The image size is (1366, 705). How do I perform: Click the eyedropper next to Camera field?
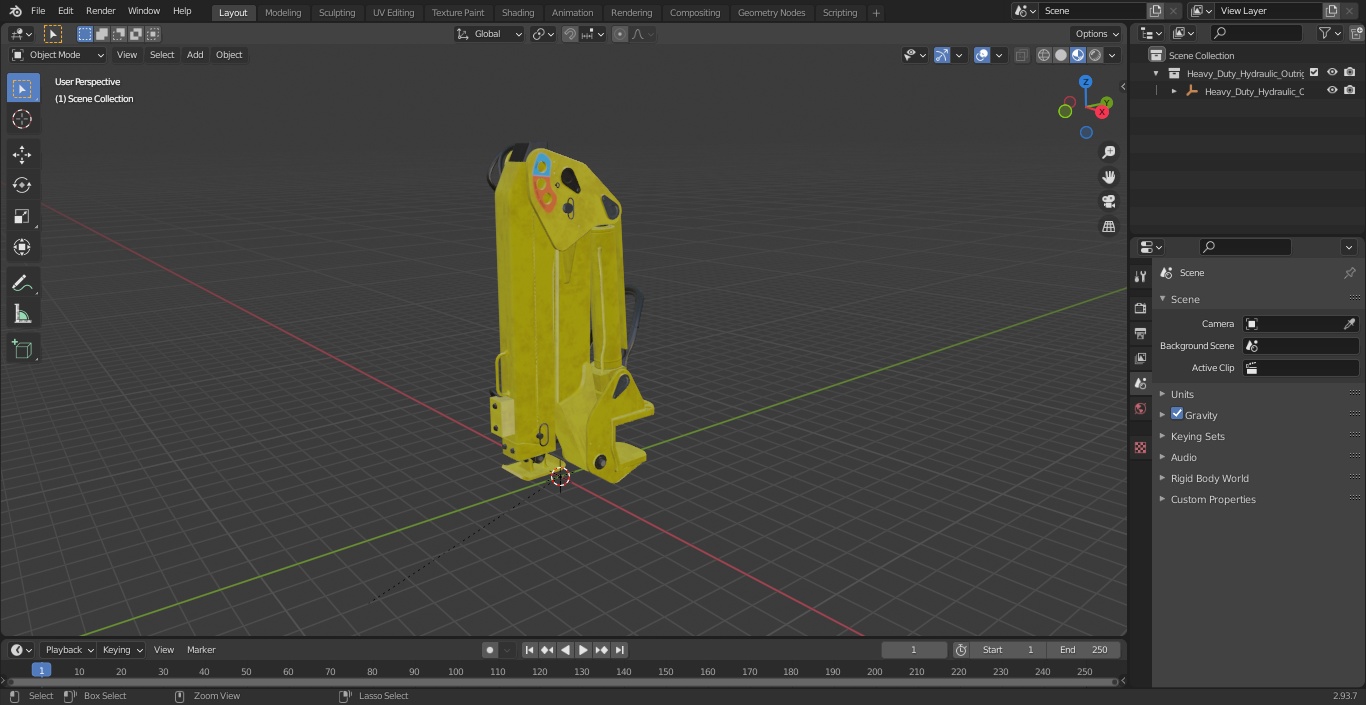point(1349,324)
